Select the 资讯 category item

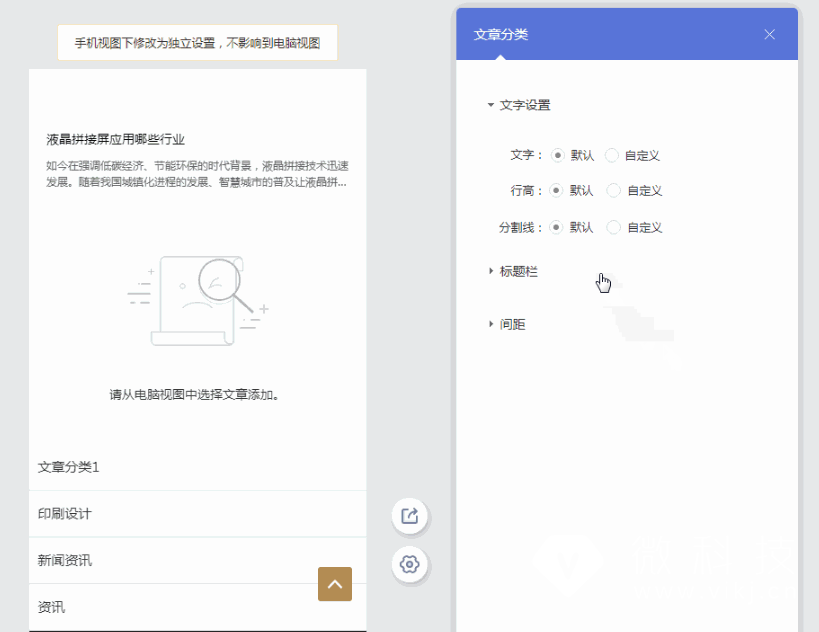(x=52, y=606)
